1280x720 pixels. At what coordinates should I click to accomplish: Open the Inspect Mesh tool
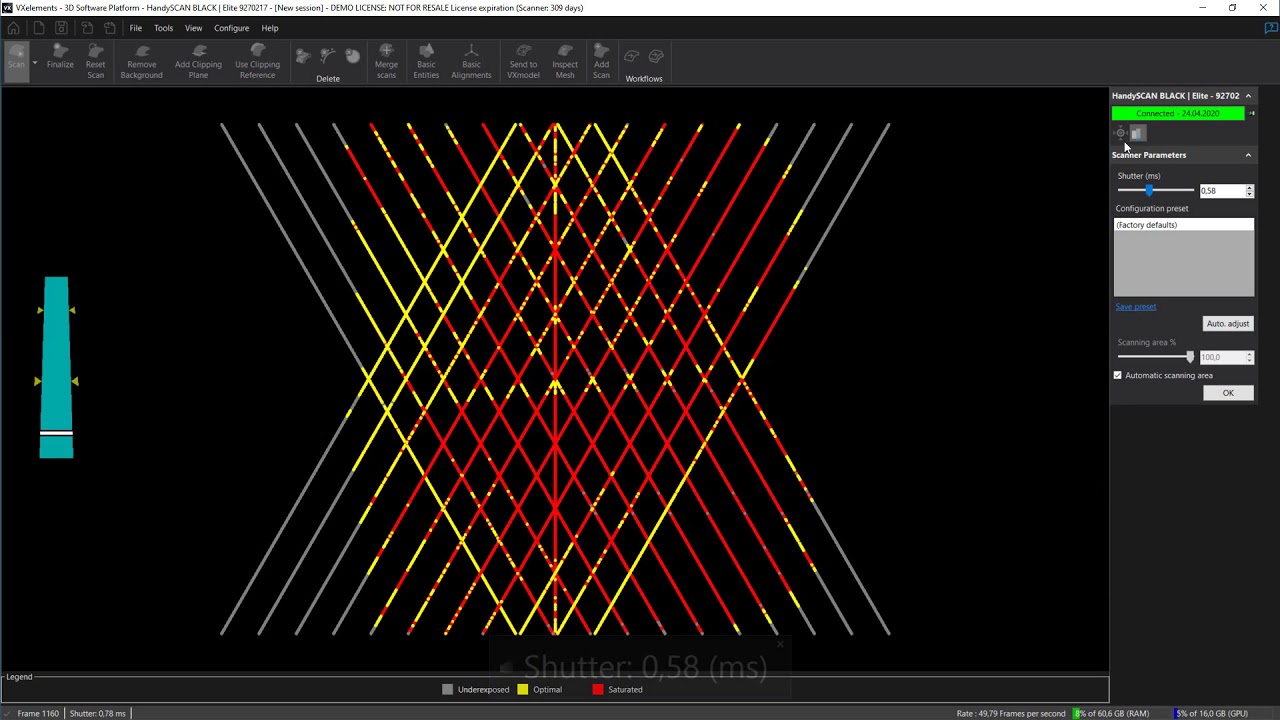(x=565, y=60)
